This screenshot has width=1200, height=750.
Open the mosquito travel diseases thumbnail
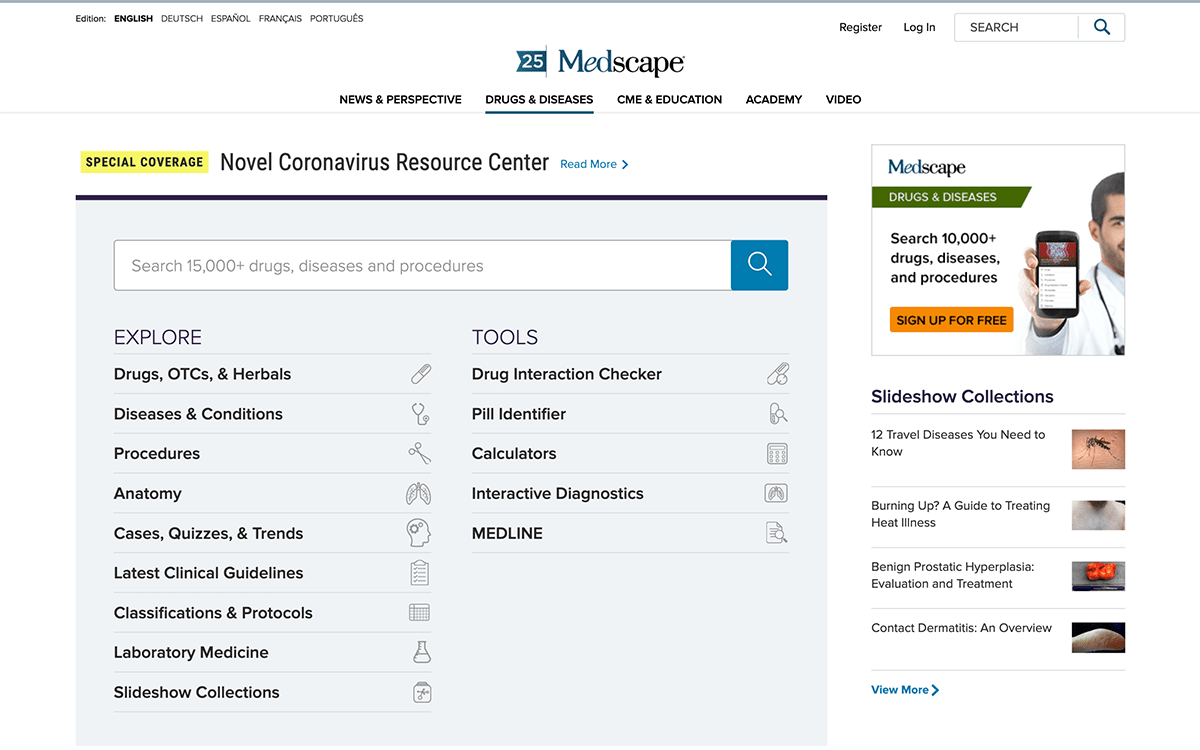1098,449
